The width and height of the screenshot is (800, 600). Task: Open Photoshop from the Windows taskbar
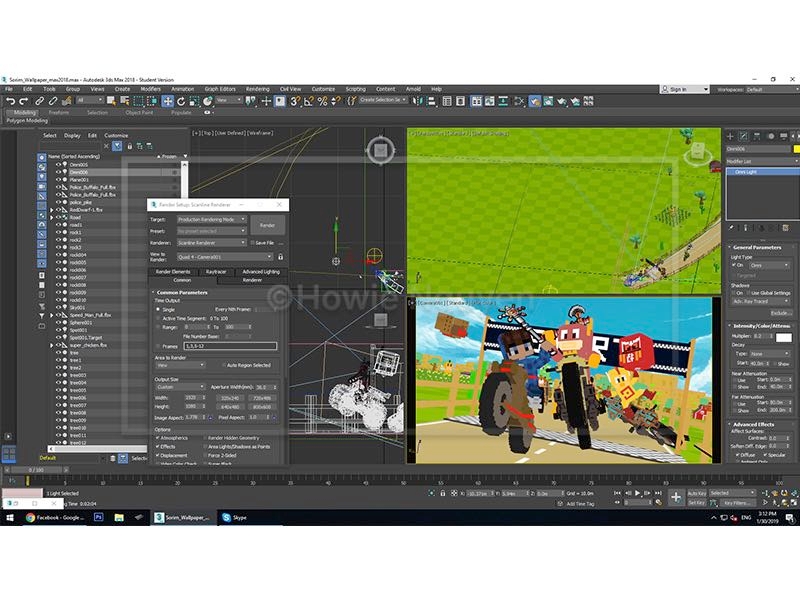99,517
